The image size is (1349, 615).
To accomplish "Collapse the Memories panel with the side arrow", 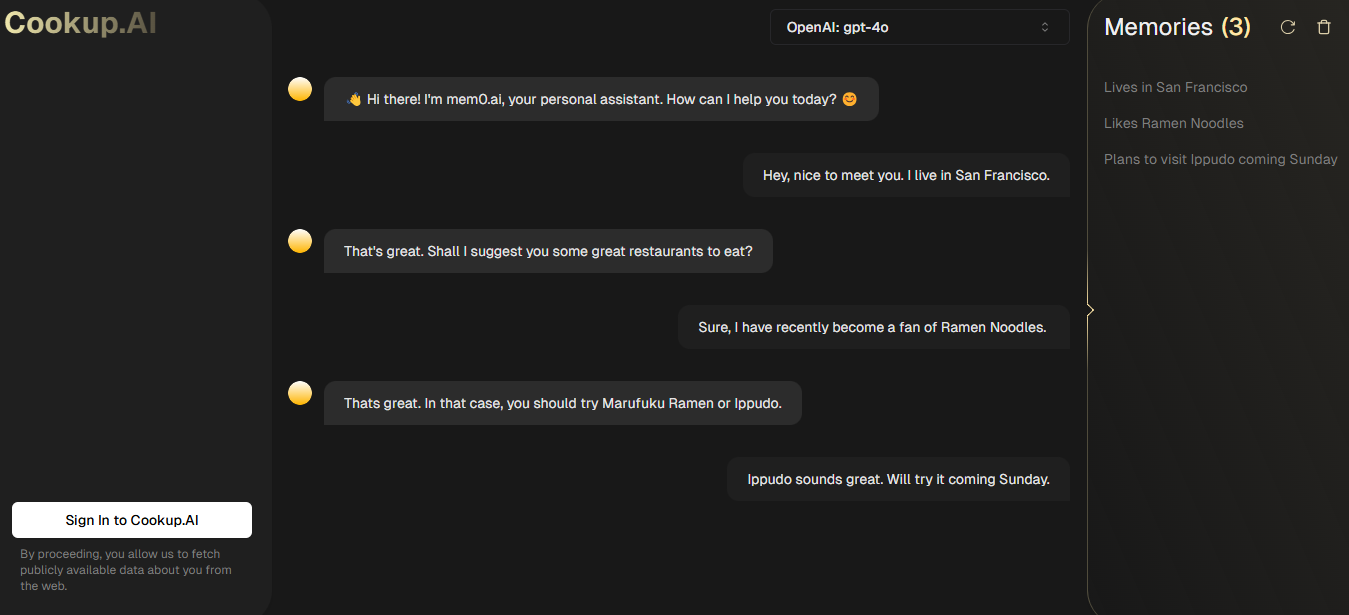I will click(x=1090, y=310).
